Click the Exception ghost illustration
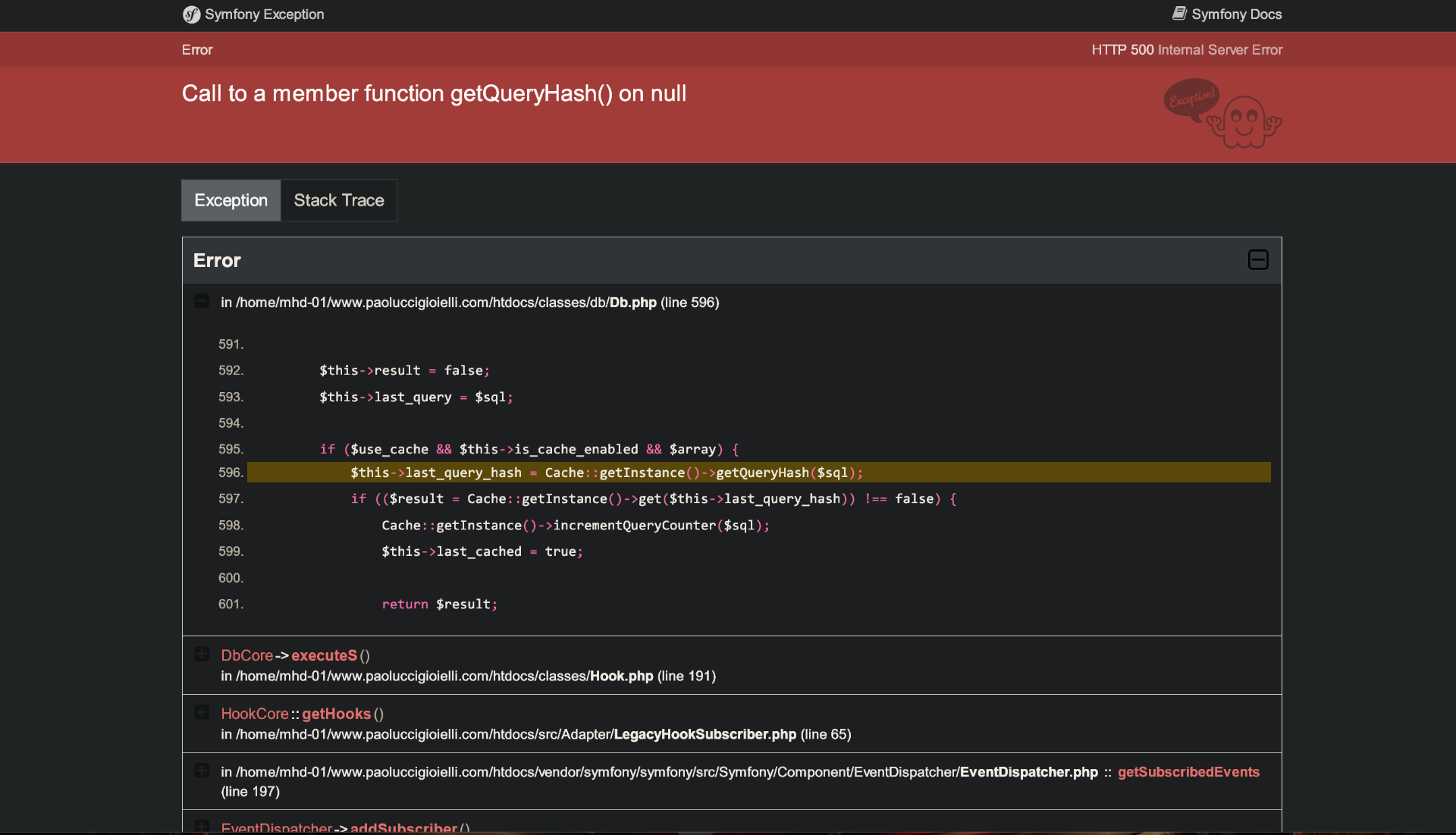 point(1222,114)
